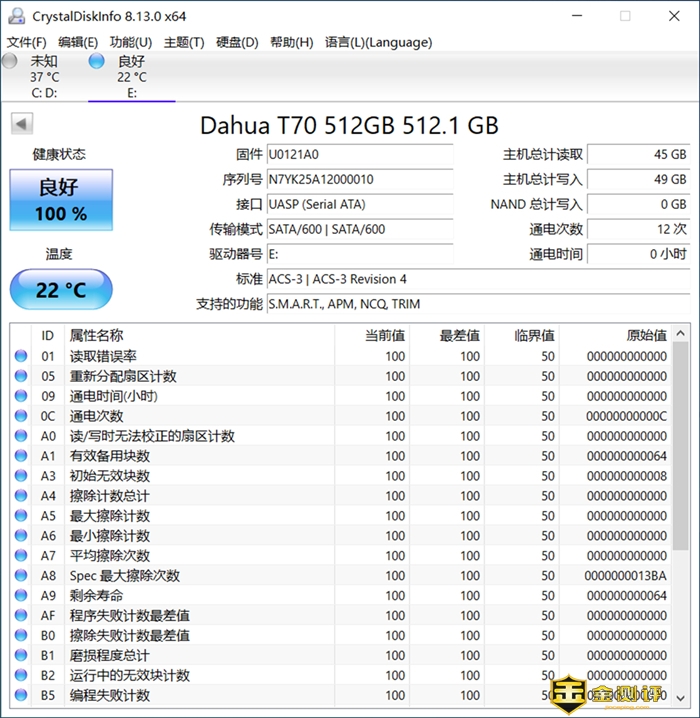Click the 良好 100% health status button
The width and height of the screenshot is (700, 718).
coord(61,199)
